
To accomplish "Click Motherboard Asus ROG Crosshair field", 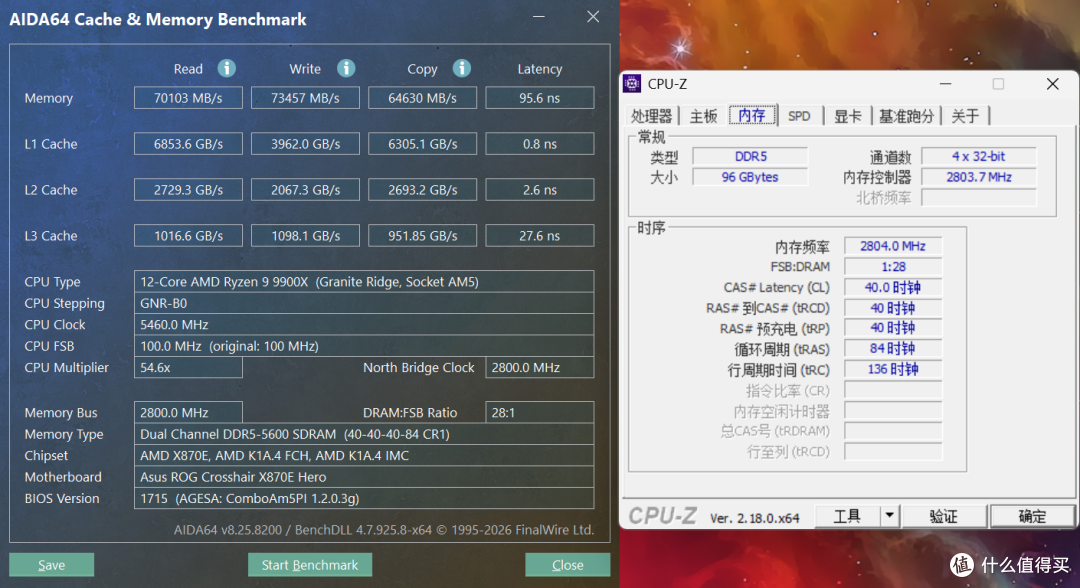I will (364, 476).
